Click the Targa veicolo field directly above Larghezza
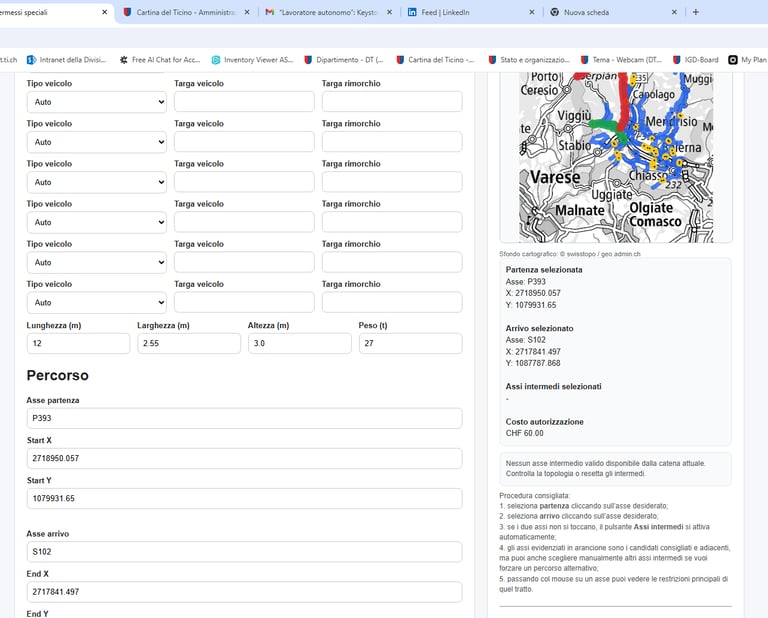The height and width of the screenshot is (618, 768). (244, 303)
